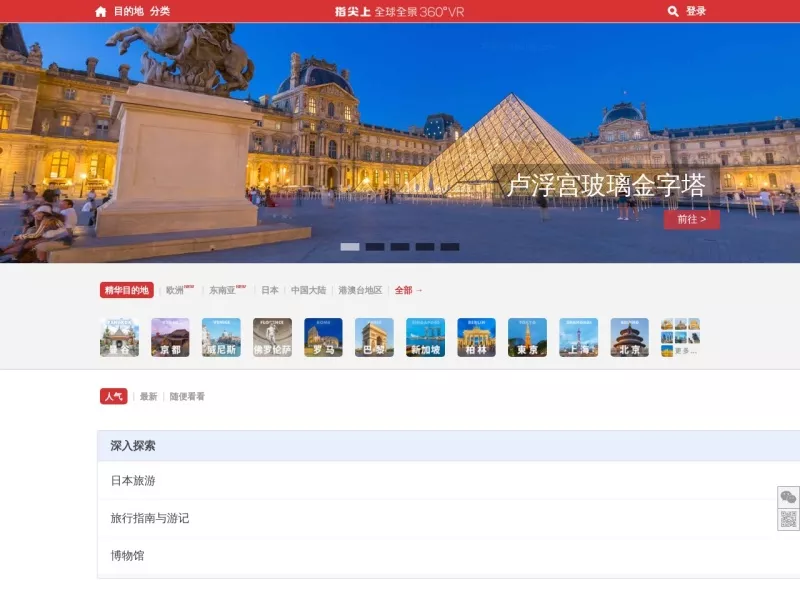
Task: Switch to the 日本 tab
Action: point(270,290)
